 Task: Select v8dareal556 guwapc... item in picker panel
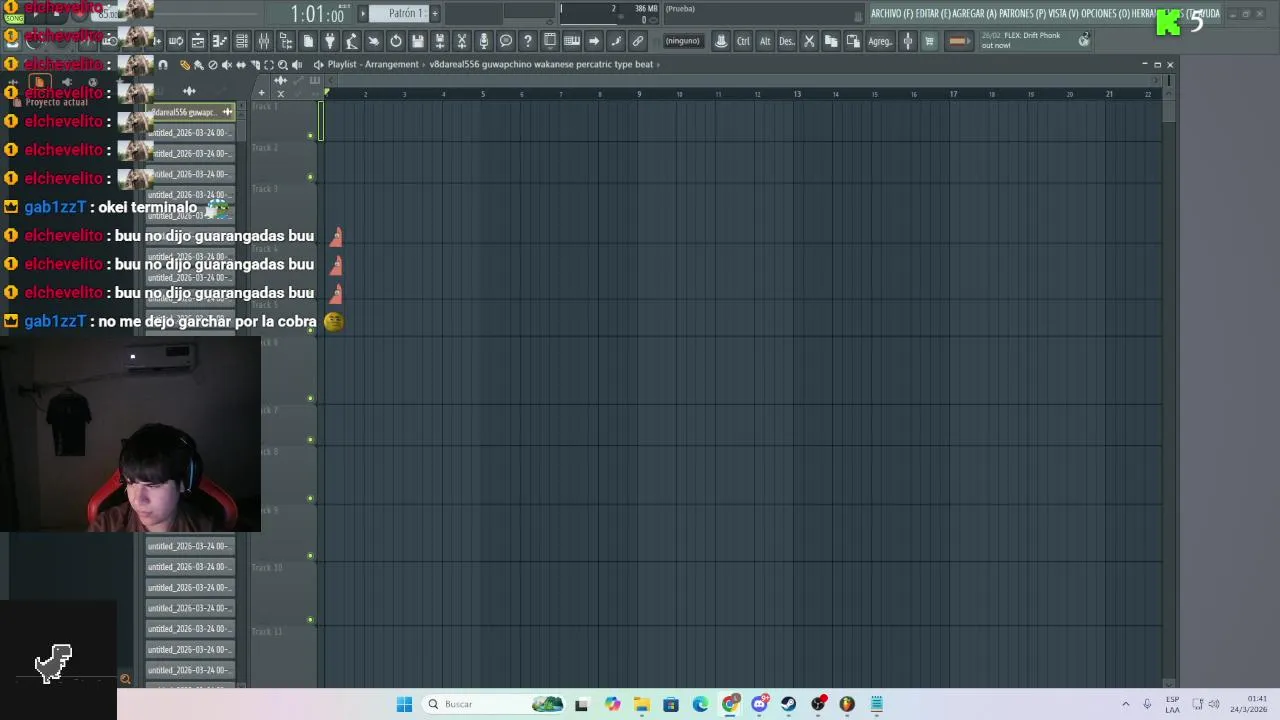188,112
